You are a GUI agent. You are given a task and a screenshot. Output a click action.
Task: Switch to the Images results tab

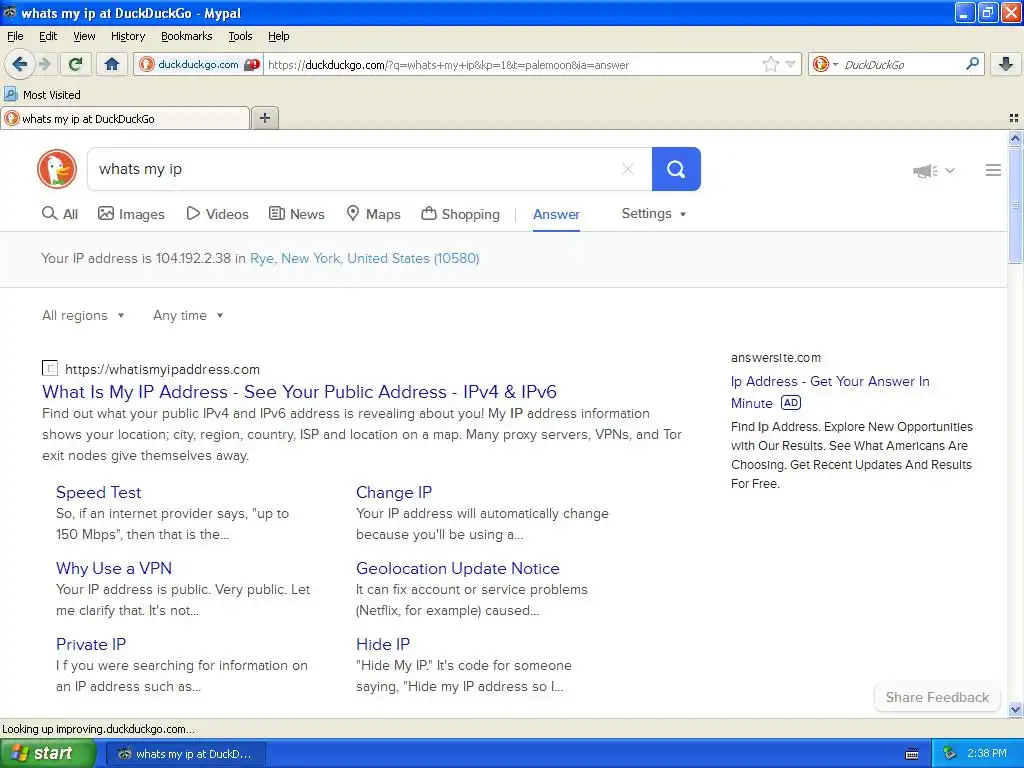tap(131, 214)
